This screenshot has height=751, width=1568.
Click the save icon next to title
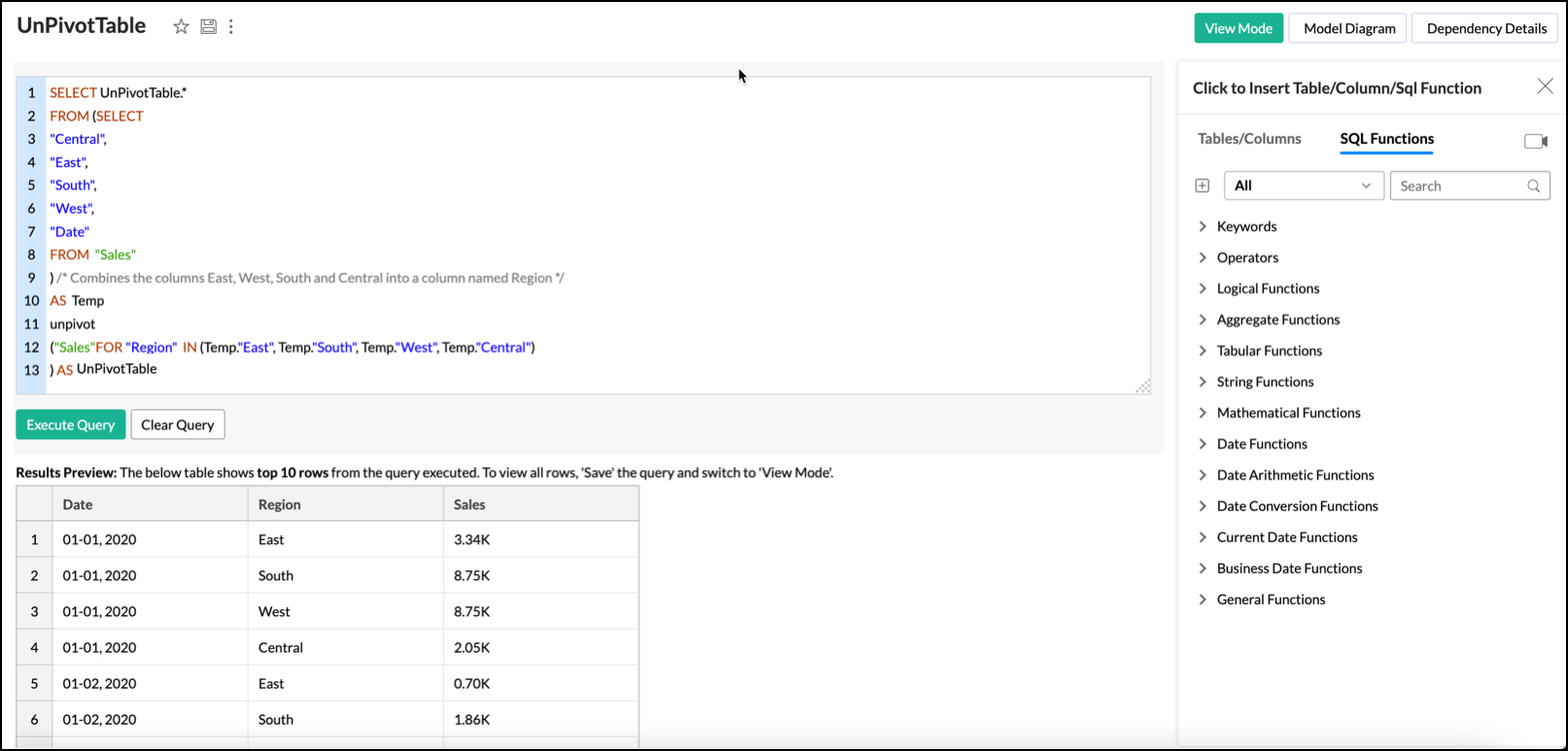(208, 27)
